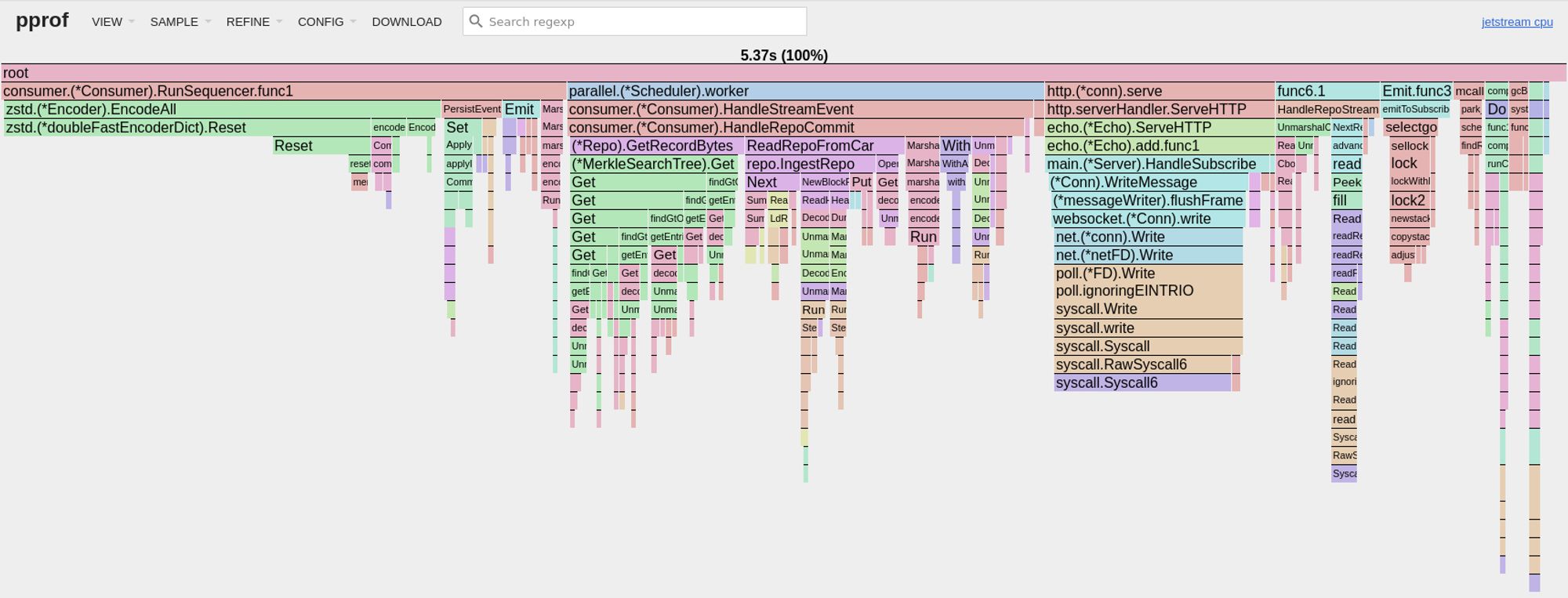Click the DOWNLOAD menu item
Screen dimensions: 1568x598
click(407, 22)
